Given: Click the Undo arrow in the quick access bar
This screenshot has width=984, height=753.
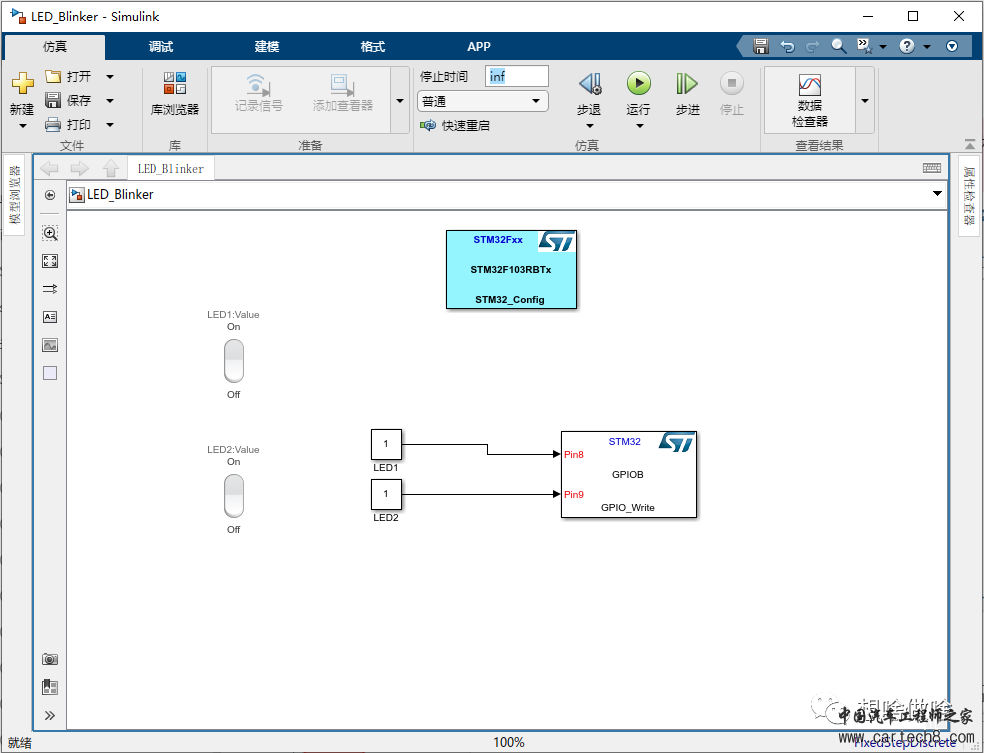Looking at the screenshot, I should [787, 46].
